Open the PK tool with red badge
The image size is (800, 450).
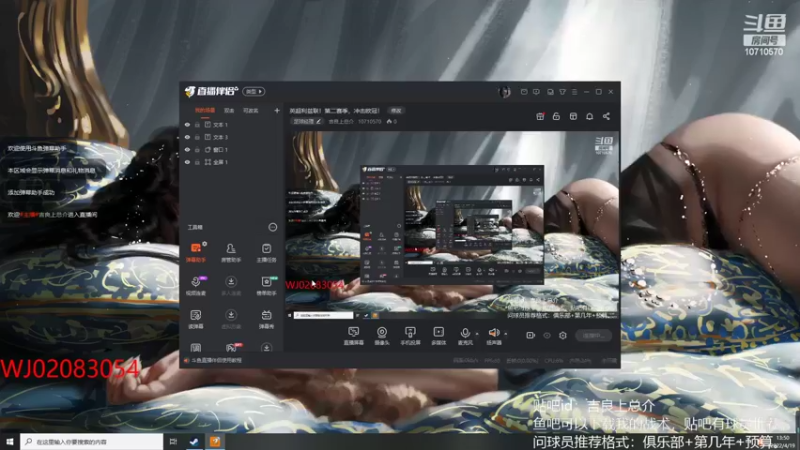[232, 348]
